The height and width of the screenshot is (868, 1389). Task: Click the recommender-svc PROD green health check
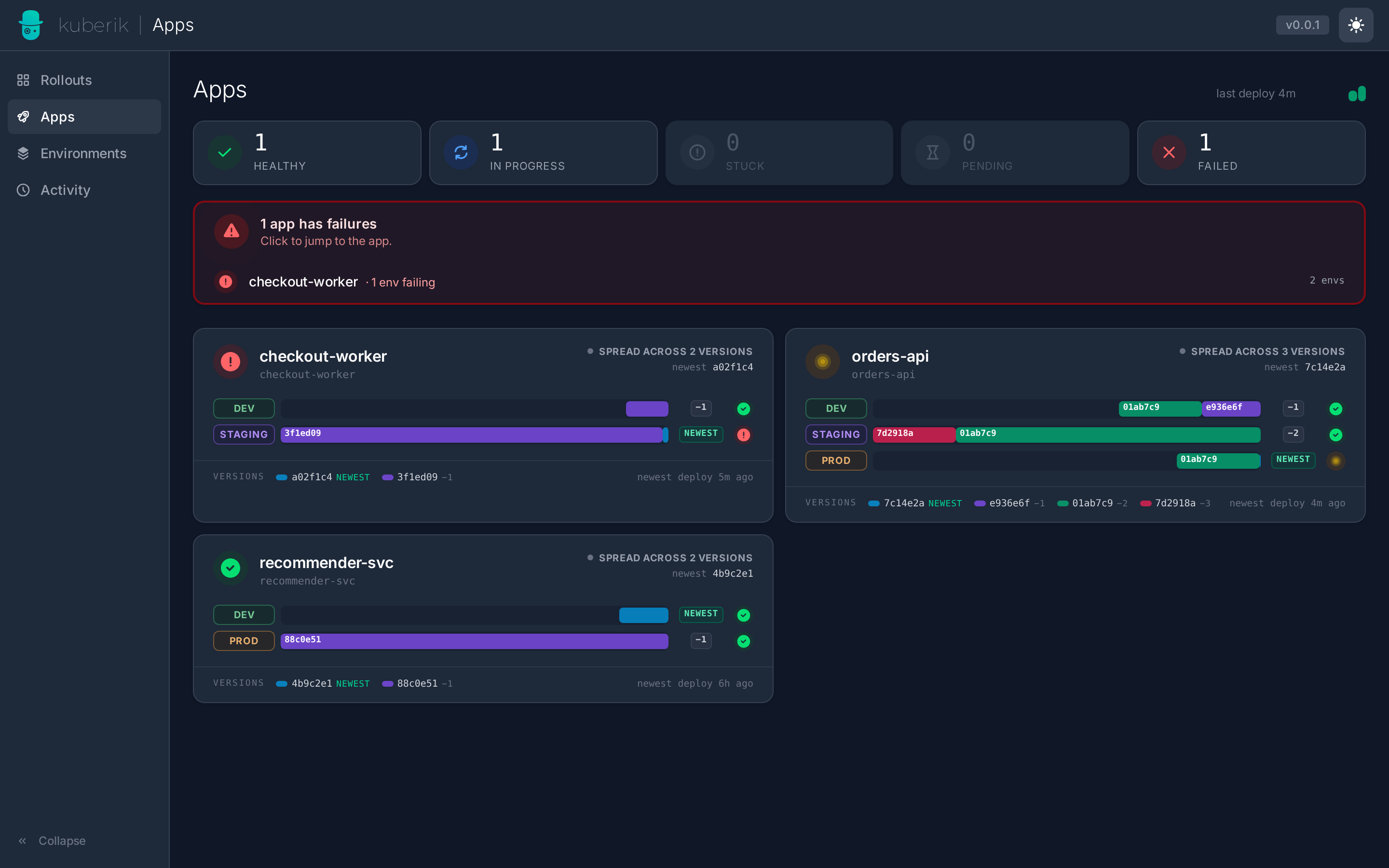743,641
